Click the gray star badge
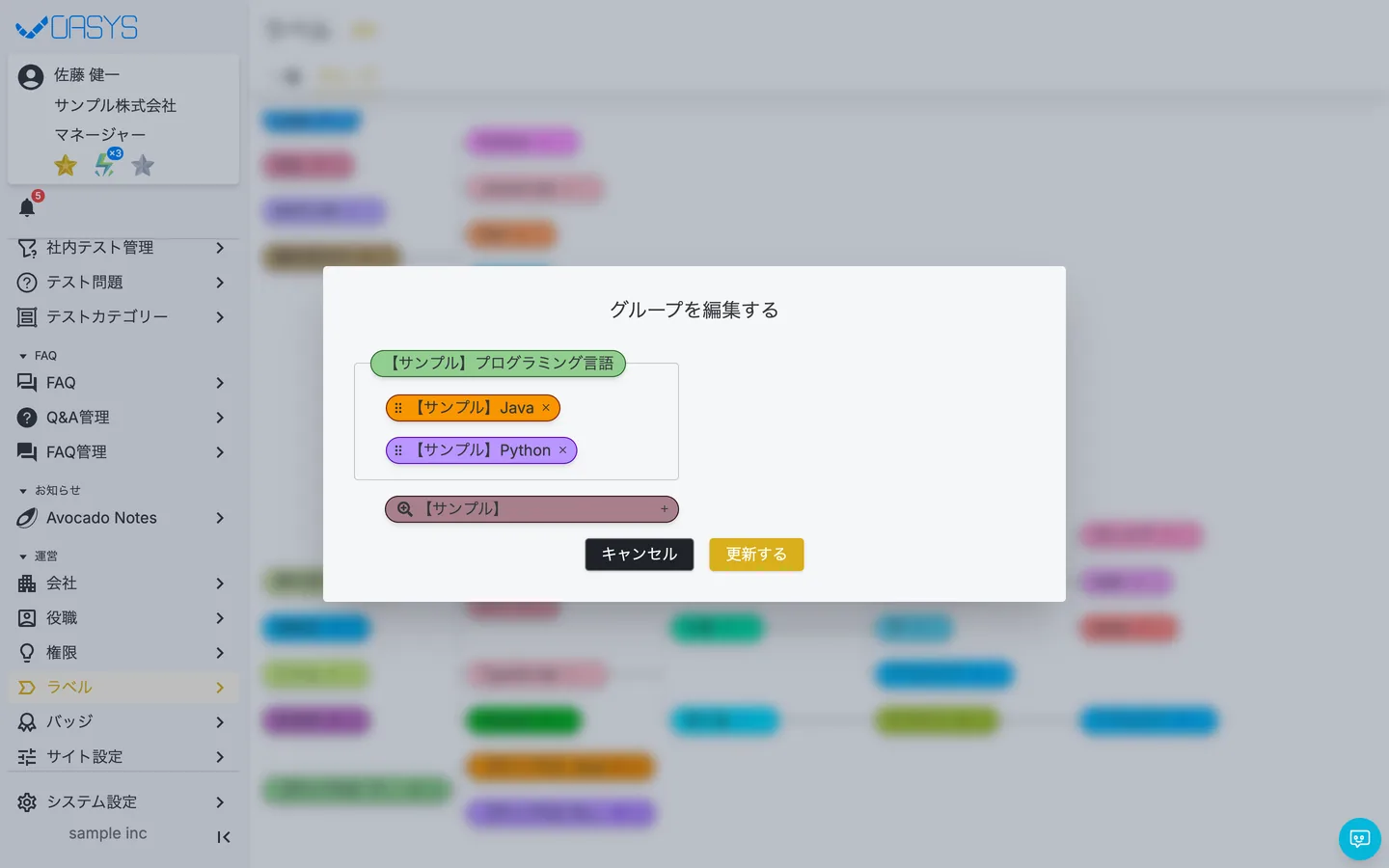 point(143,166)
